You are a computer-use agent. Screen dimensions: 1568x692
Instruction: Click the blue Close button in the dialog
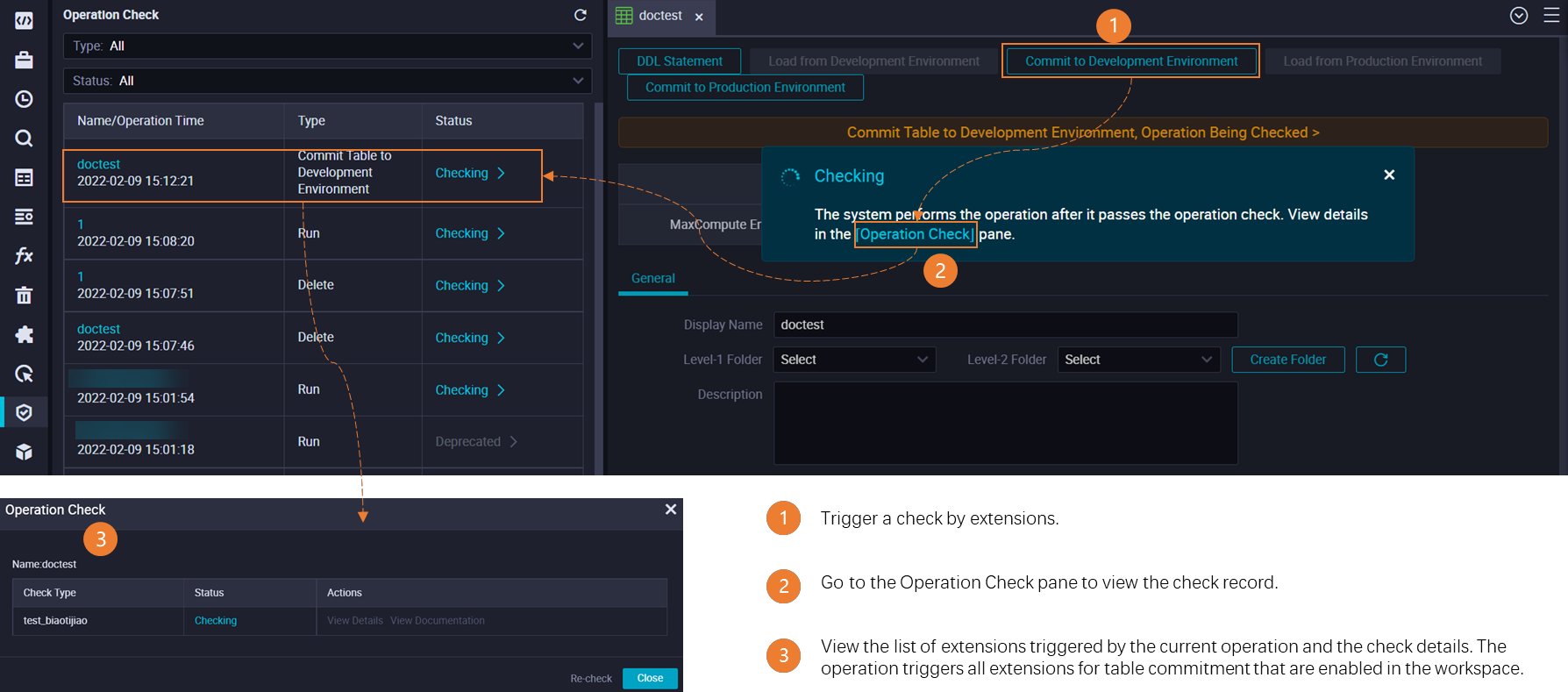tap(650, 679)
